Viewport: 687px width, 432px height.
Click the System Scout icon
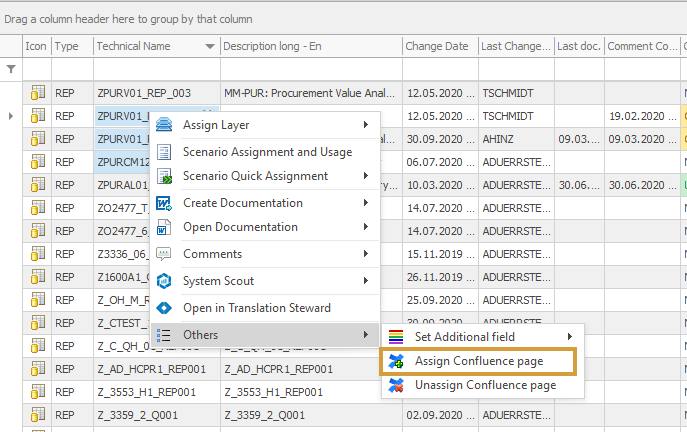[x=166, y=281]
